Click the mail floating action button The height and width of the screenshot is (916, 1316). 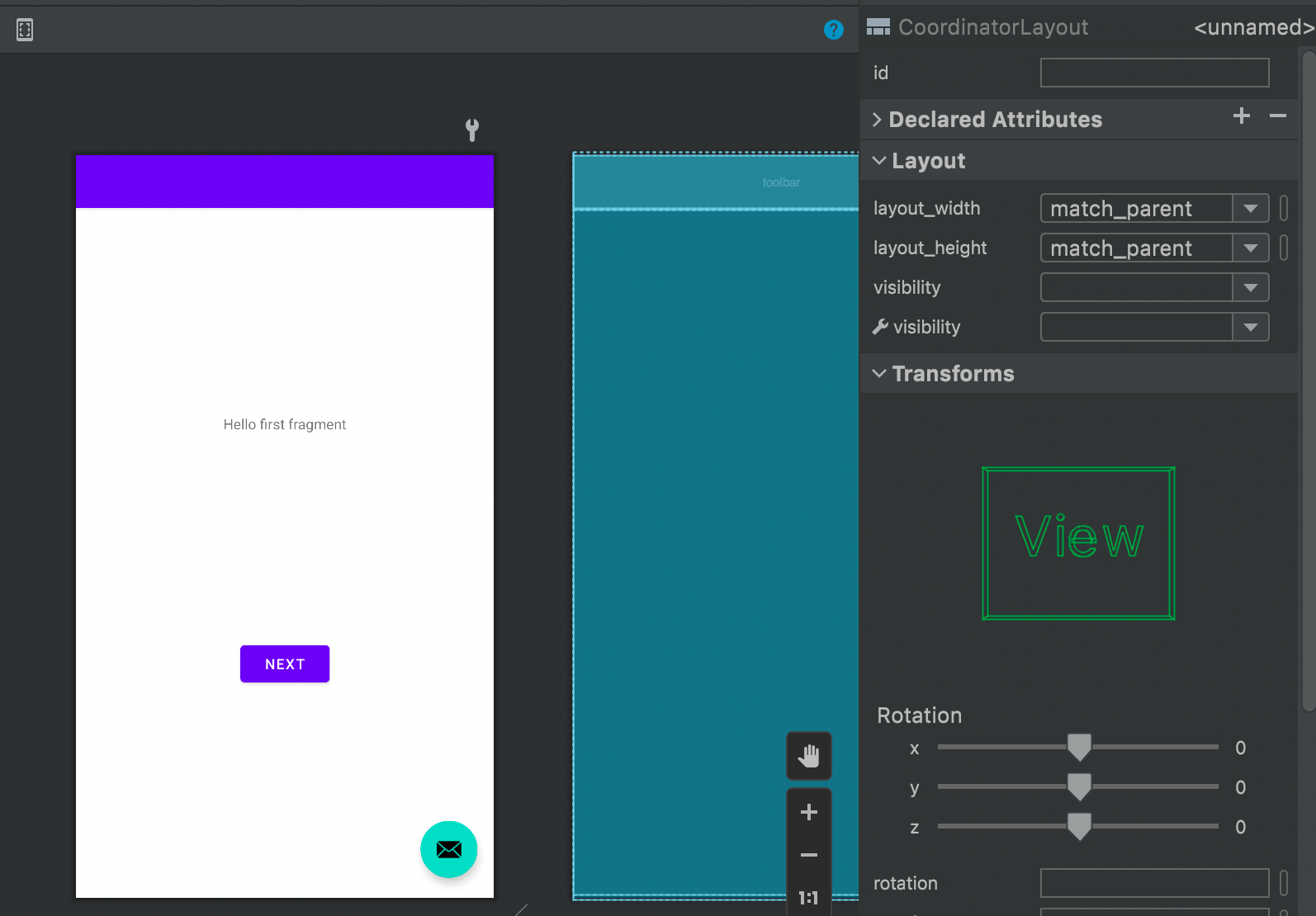(448, 849)
